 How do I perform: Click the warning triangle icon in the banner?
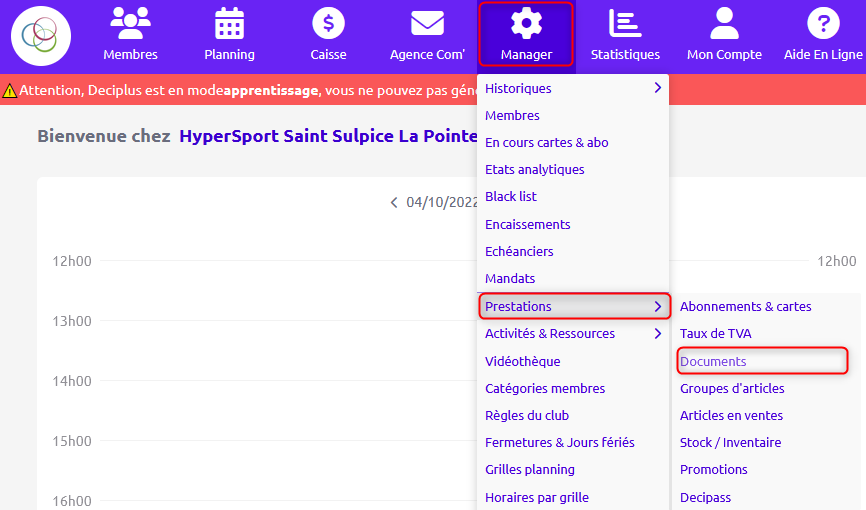(x=9, y=91)
